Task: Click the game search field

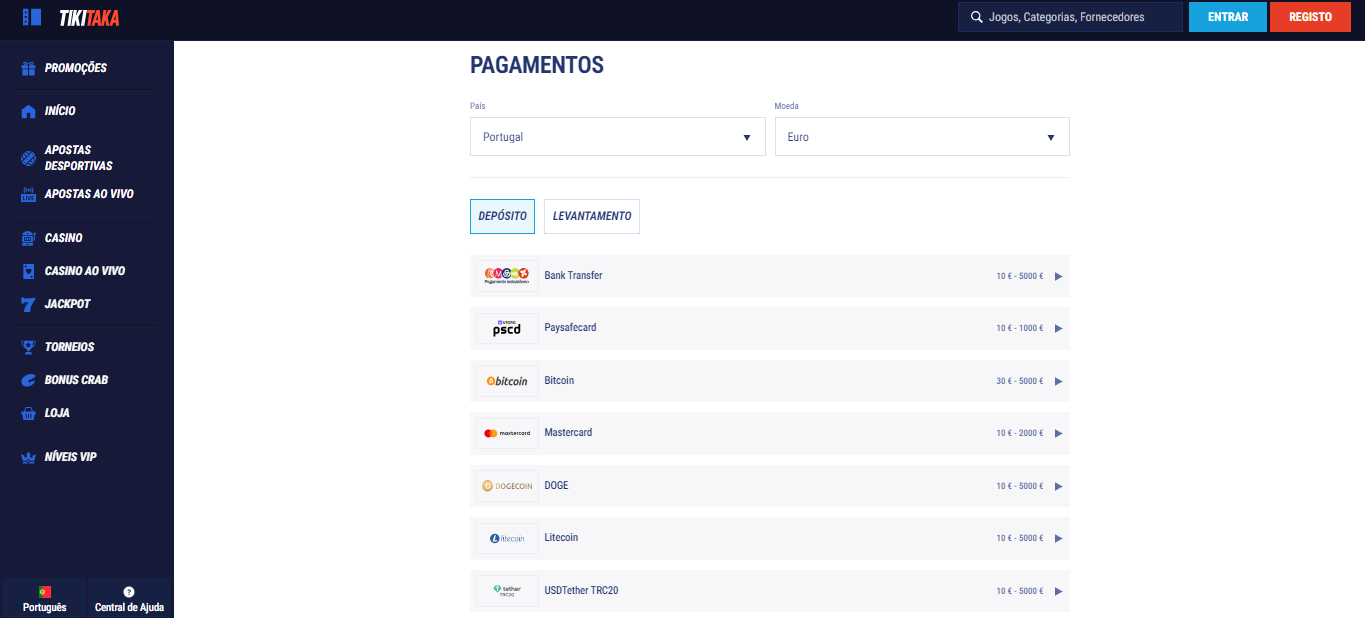Action: tap(1069, 17)
